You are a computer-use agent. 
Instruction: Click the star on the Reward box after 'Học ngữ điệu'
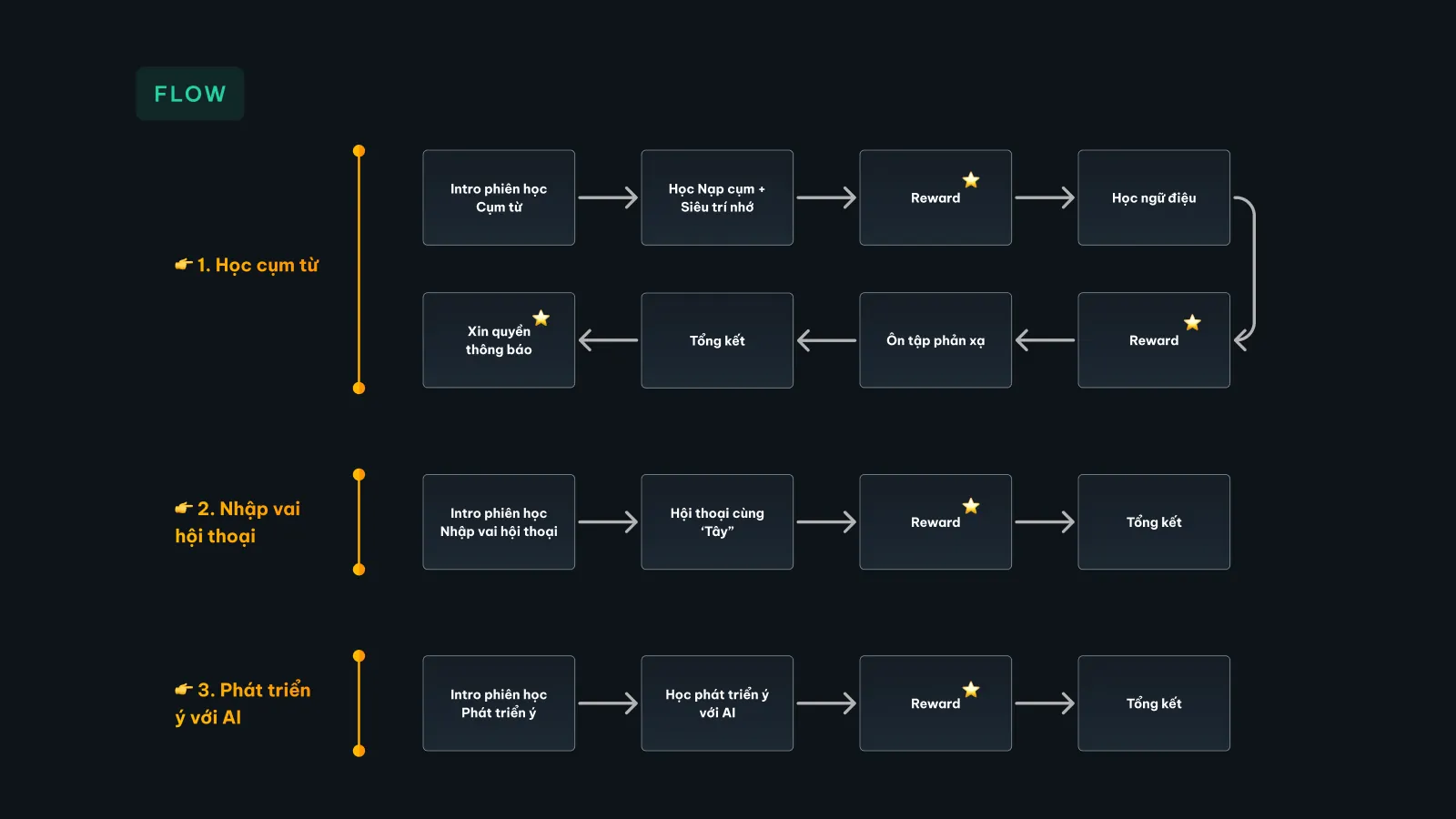[1192, 322]
